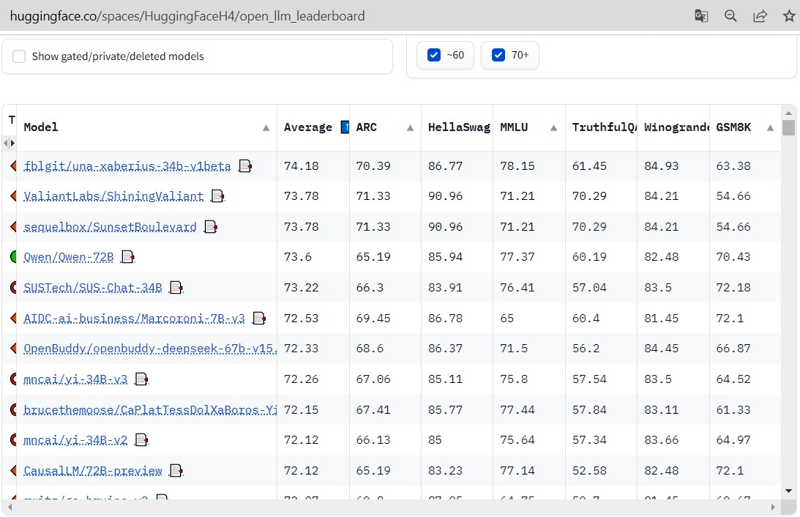Viewport: 800px width, 517px height.
Task: Click vertical scrollbar thumb of the table
Action: (788, 128)
